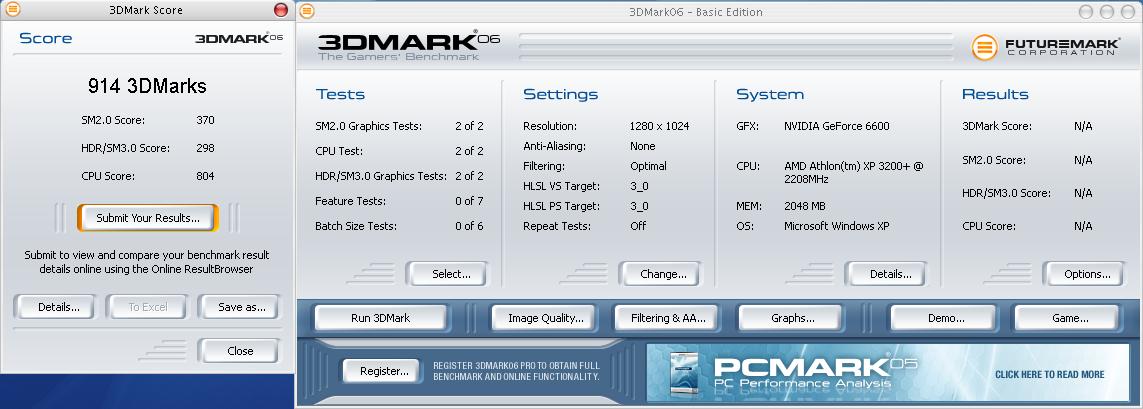Open Image Quality tool
Screen dimensions: 1143x409
(x=543, y=318)
